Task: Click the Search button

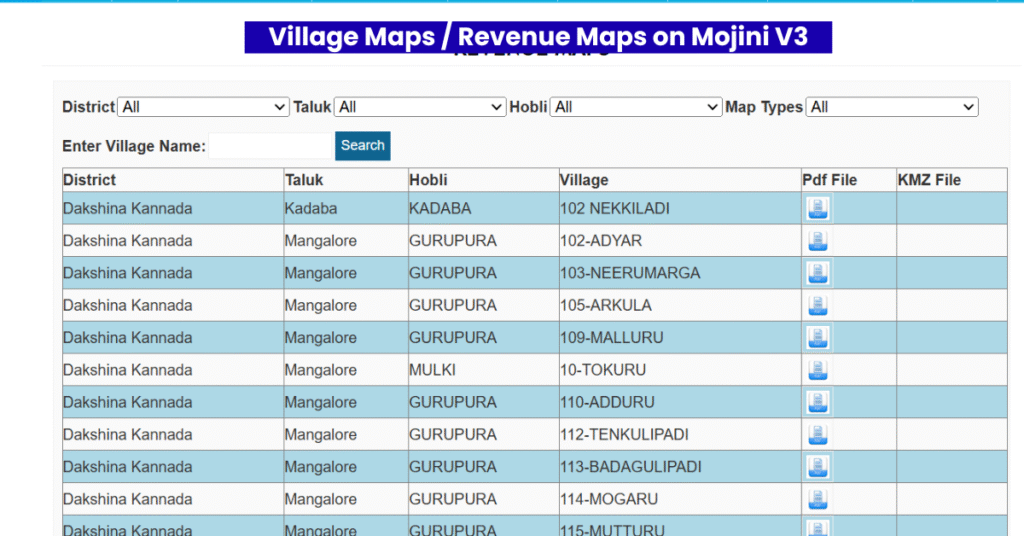Action: pos(362,146)
